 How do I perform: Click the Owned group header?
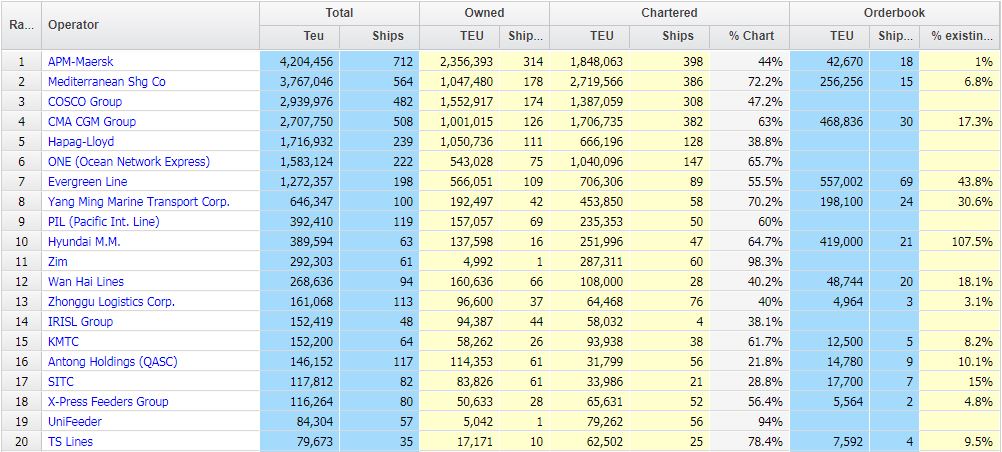click(x=484, y=13)
